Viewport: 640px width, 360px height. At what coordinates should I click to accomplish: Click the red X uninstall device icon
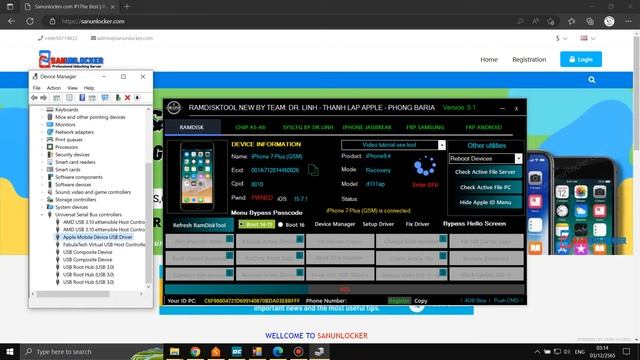[x=127, y=98]
